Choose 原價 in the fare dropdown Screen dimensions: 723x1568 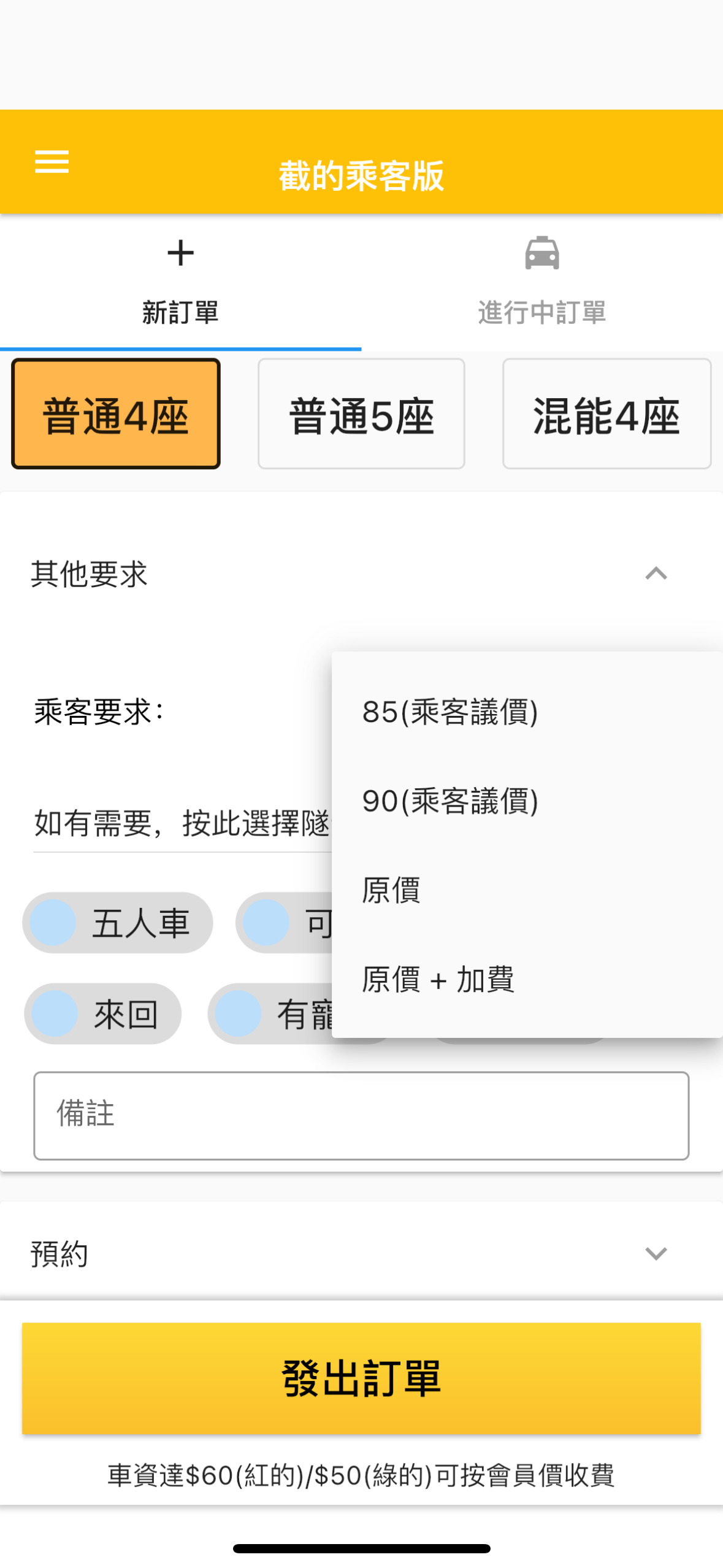click(x=391, y=890)
